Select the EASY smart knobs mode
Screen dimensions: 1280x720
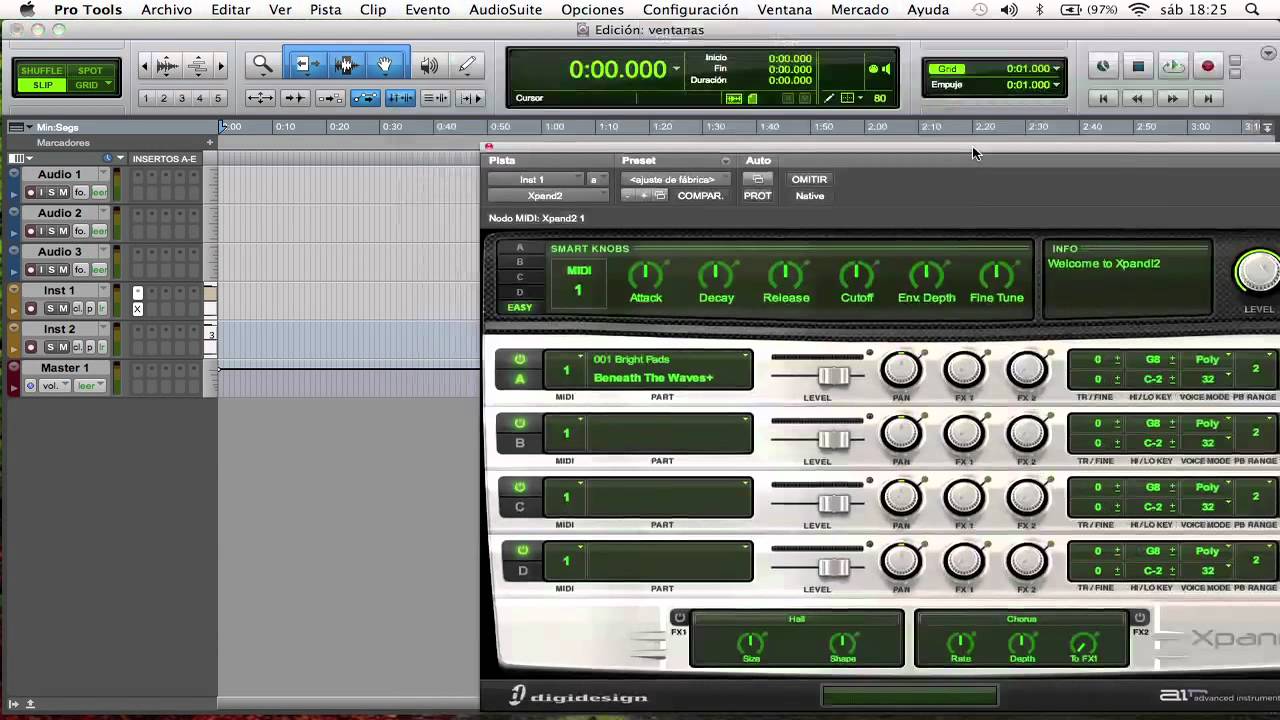(519, 307)
